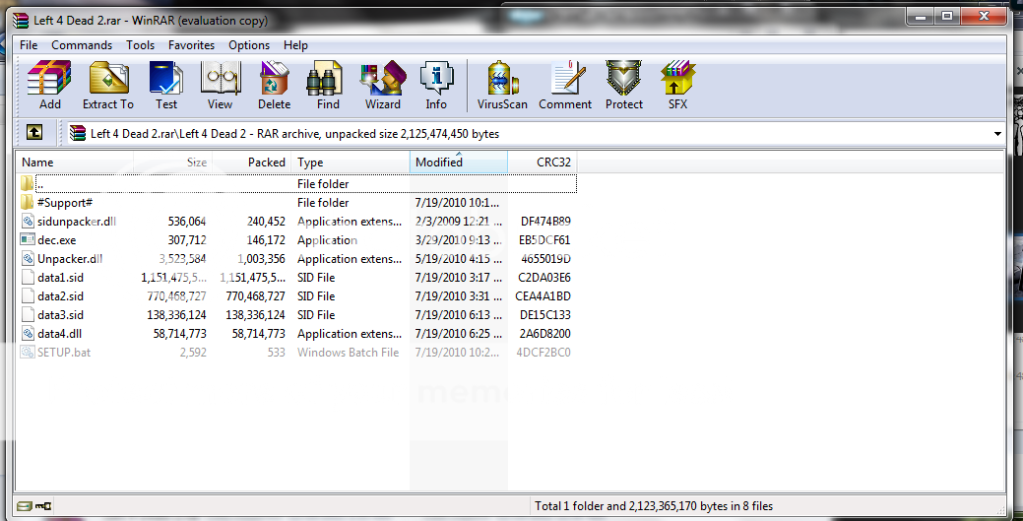Click the status bar total files text
Image resolution: width=1023 pixels, height=521 pixels.
654,505
